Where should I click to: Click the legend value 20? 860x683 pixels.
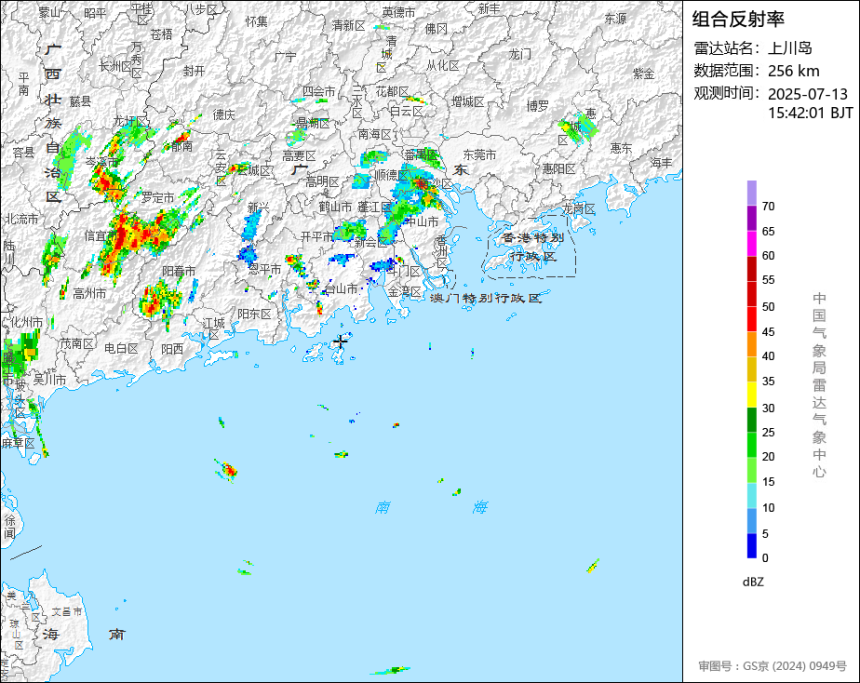pyautogui.click(x=768, y=456)
